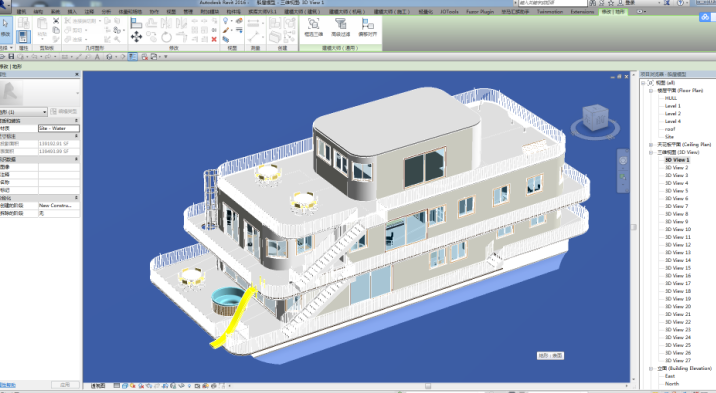716x393 pixels.
Task: Collapse the first Properties section header arrow
Action: [76, 121]
